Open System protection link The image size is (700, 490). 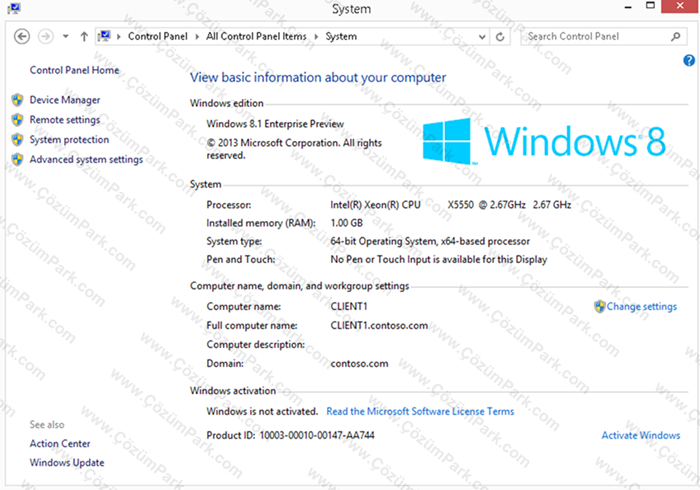click(x=69, y=140)
